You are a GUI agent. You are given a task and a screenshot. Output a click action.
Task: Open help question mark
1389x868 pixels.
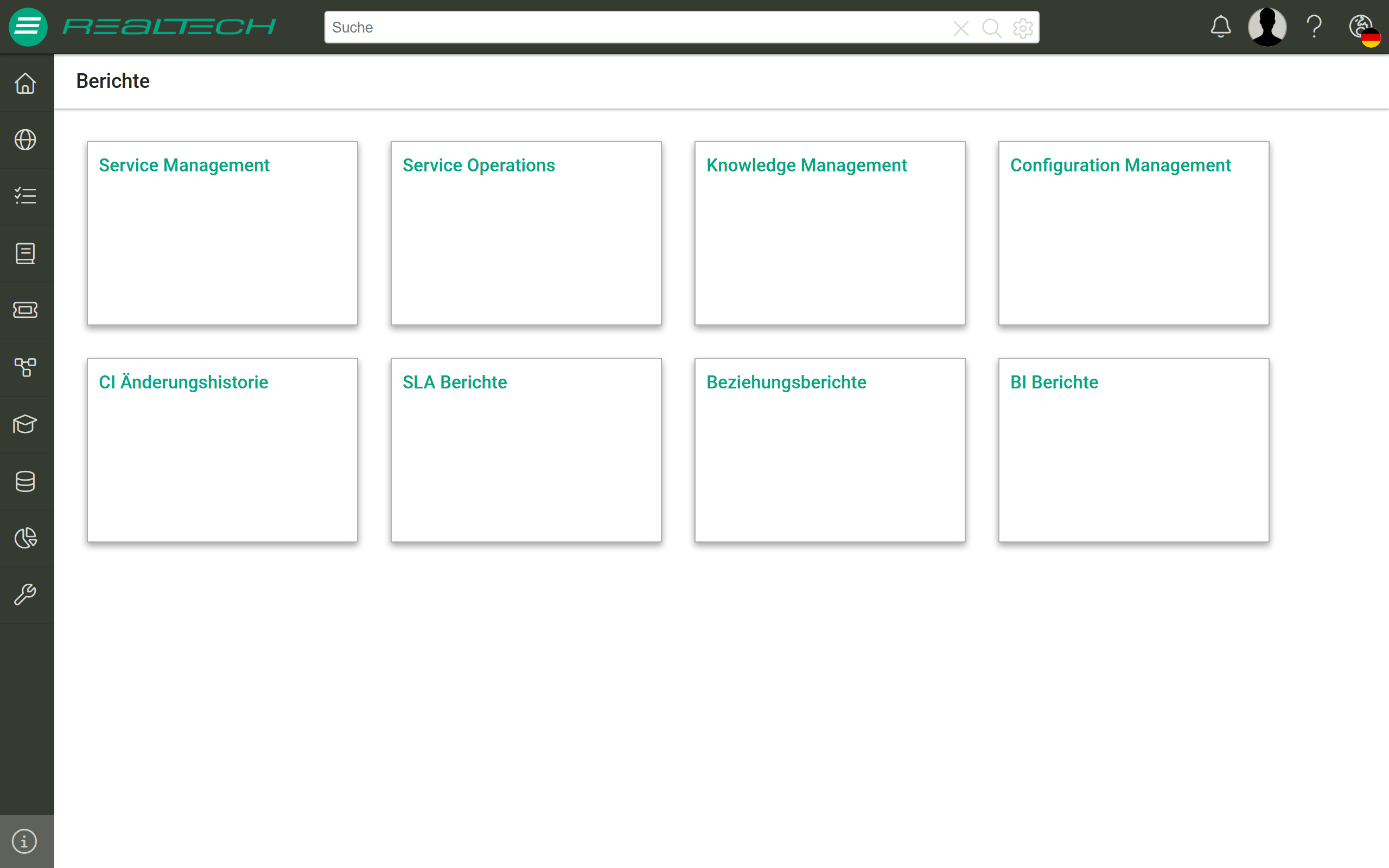pyautogui.click(x=1314, y=27)
